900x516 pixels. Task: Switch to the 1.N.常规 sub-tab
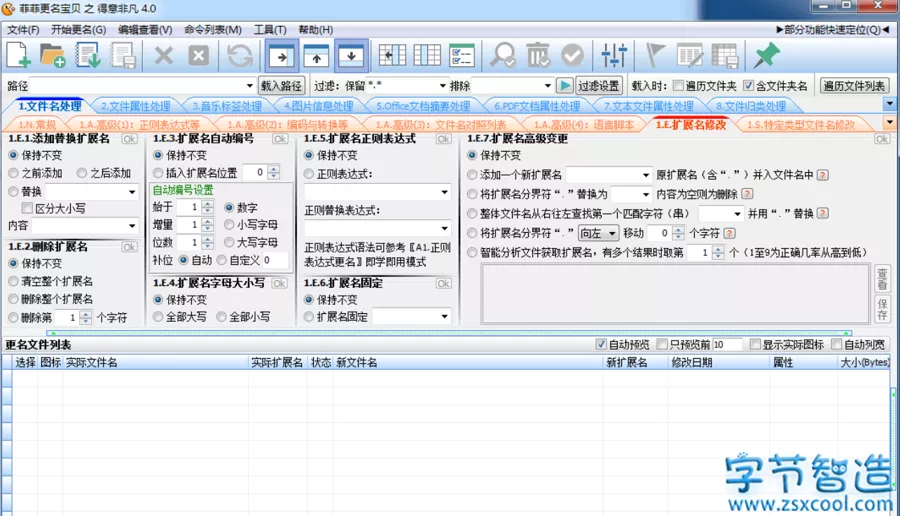click(37, 125)
